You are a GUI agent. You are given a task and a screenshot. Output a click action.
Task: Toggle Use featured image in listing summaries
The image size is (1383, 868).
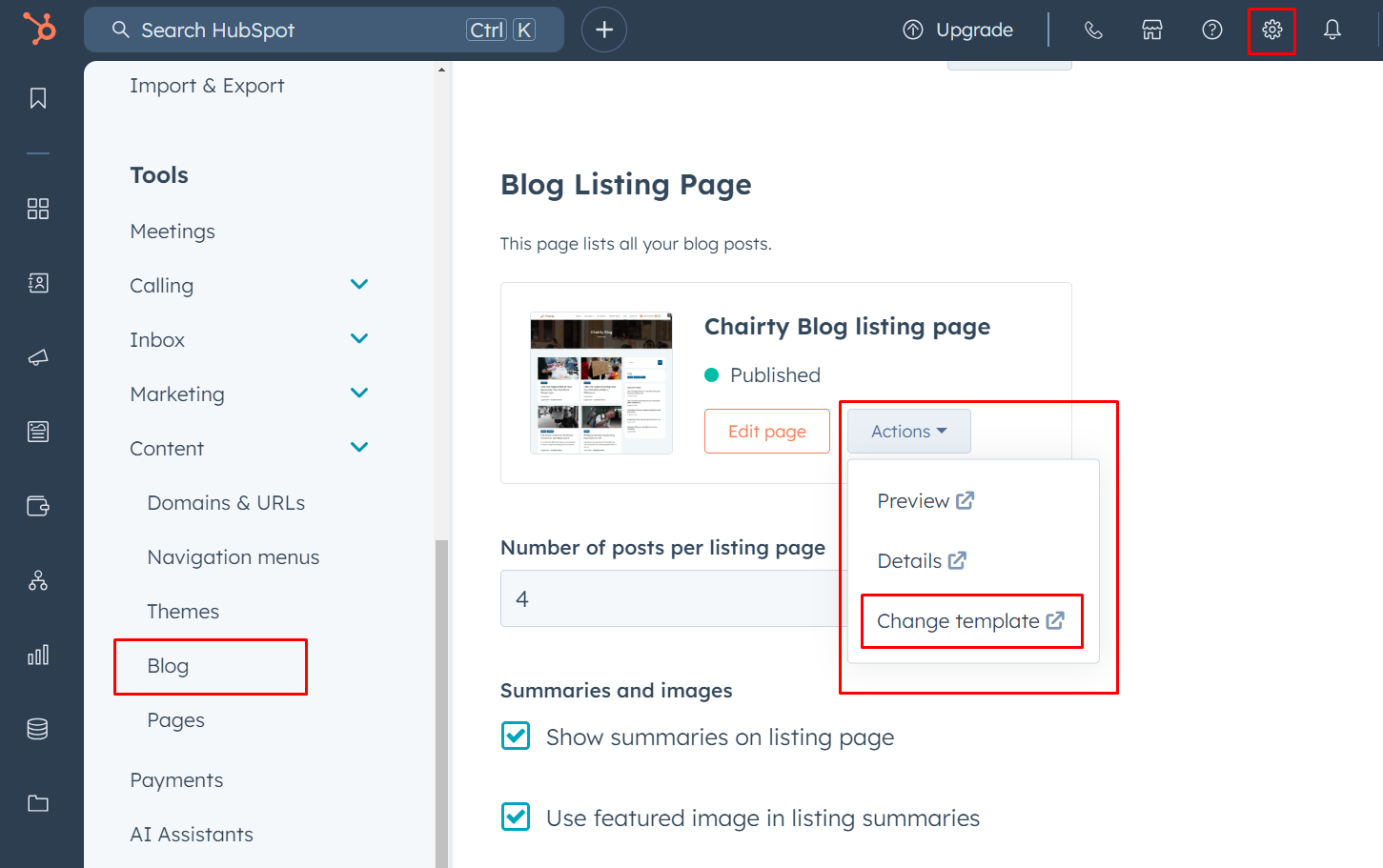click(516, 818)
